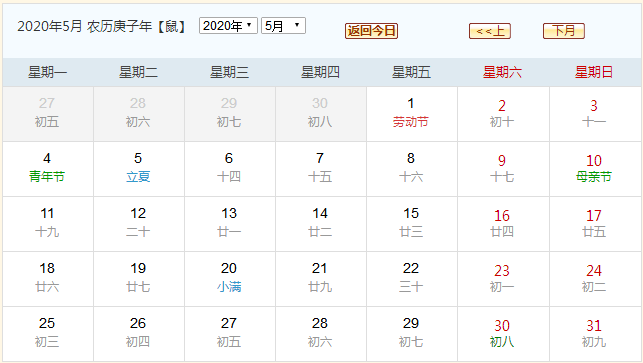
Task: Open the 5月 month dropdown
Action: [x=283, y=26]
